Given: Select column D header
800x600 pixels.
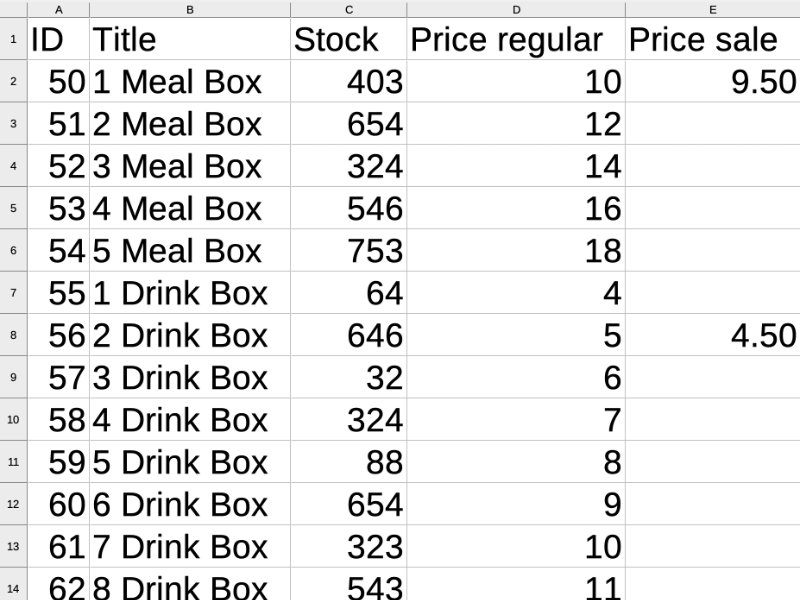Looking at the screenshot, I should click(x=516, y=9).
